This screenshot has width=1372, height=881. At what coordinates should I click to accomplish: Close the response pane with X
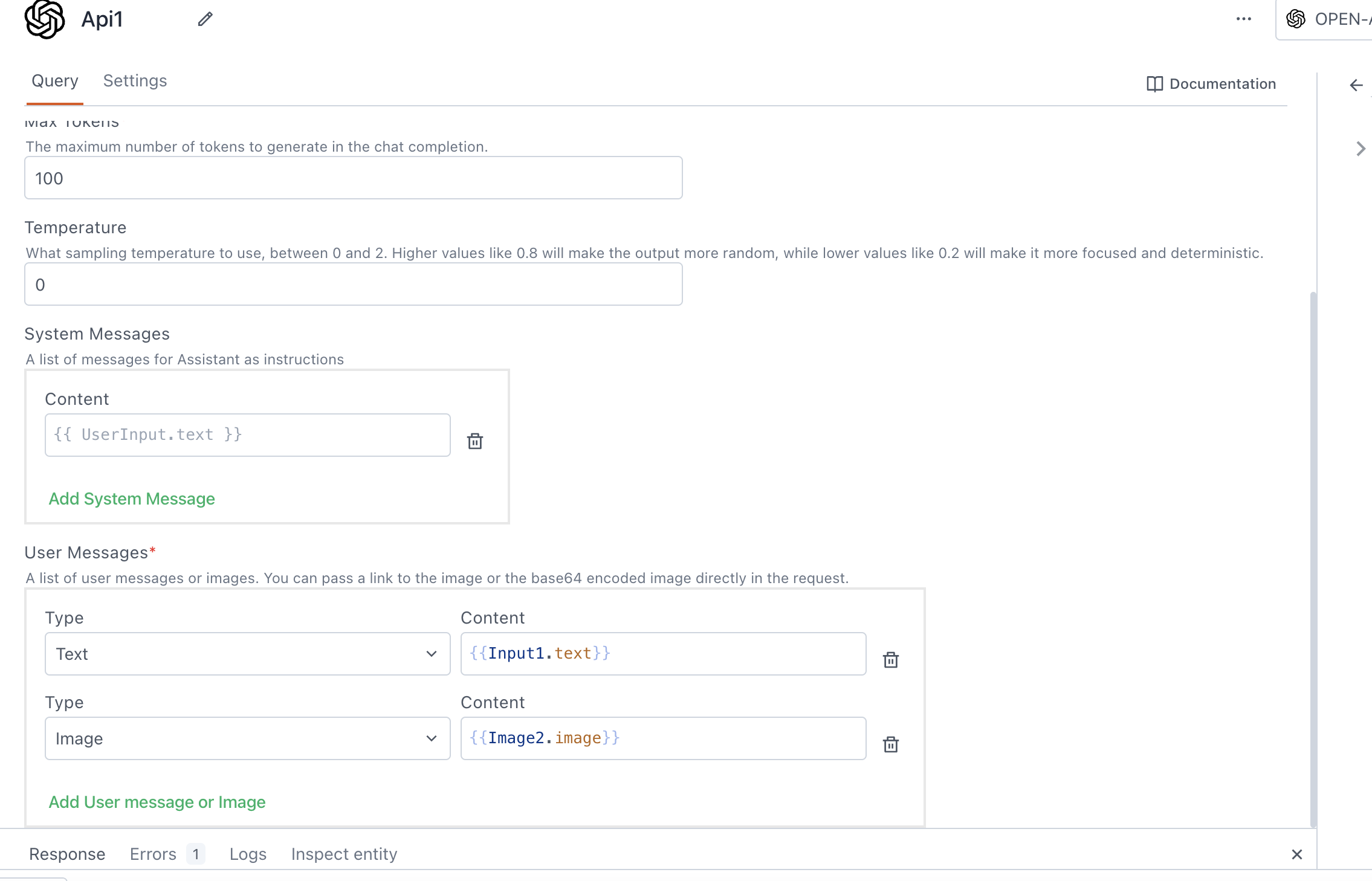pyautogui.click(x=1296, y=854)
